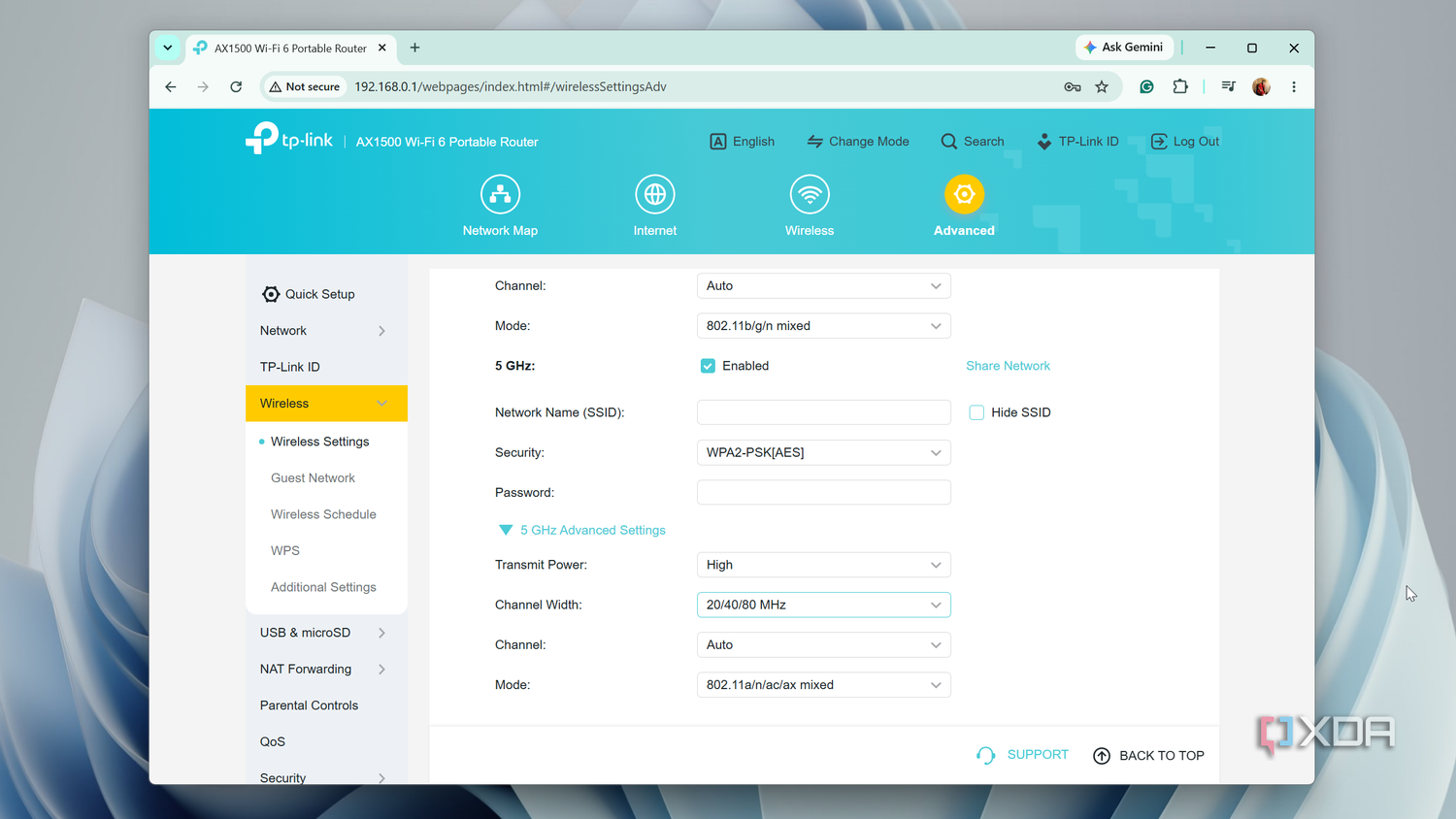Disable the 5 GHz Enabled checkbox
This screenshot has width=1456, height=819.
(x=708, y=366)
